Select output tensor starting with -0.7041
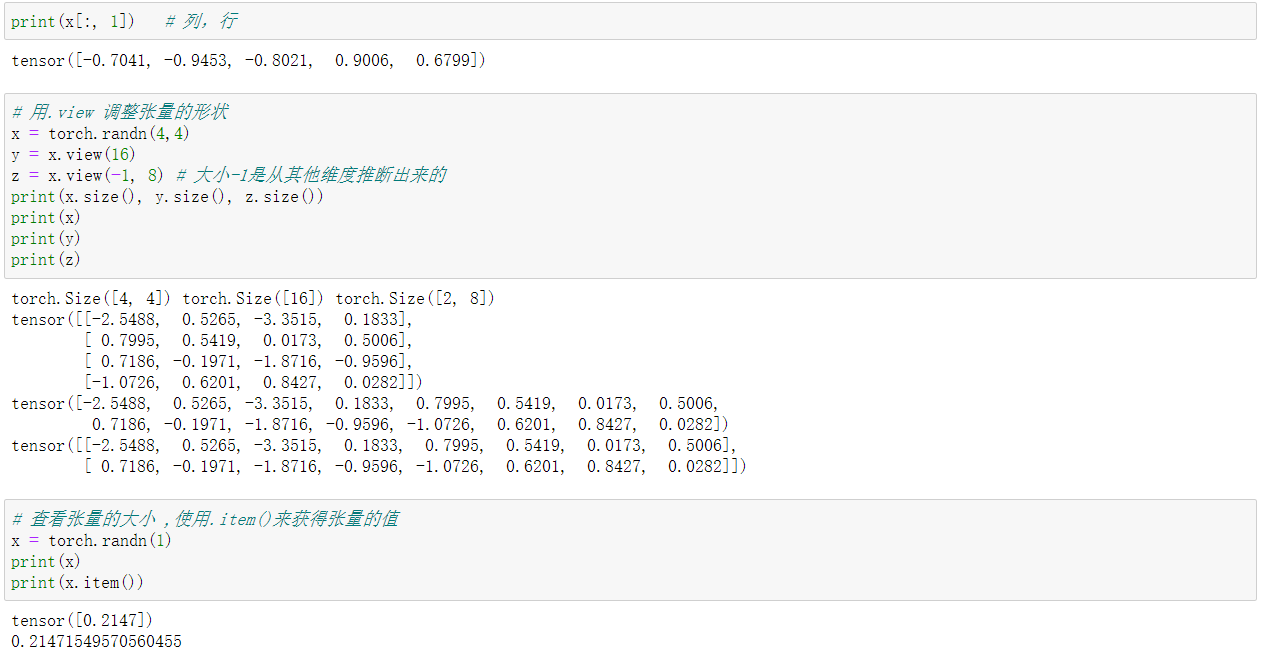The width and height of the screenshot is (1263, 652). tap(249, 61)
